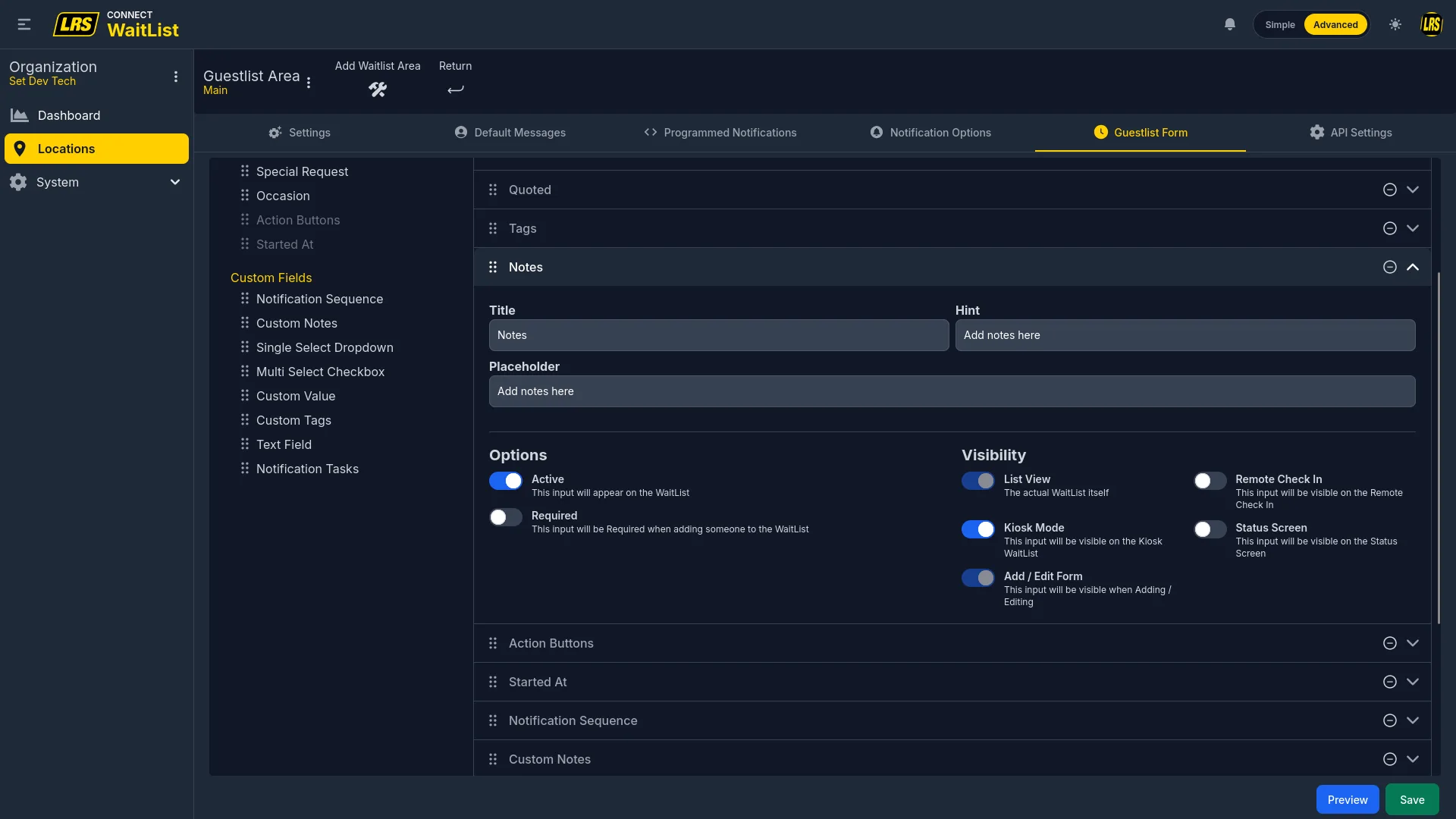Image resolution: width=1456 pixels, height=819 pixels.
Task: Grab the drag handle of Notes row
Action: tap(493, 267)
